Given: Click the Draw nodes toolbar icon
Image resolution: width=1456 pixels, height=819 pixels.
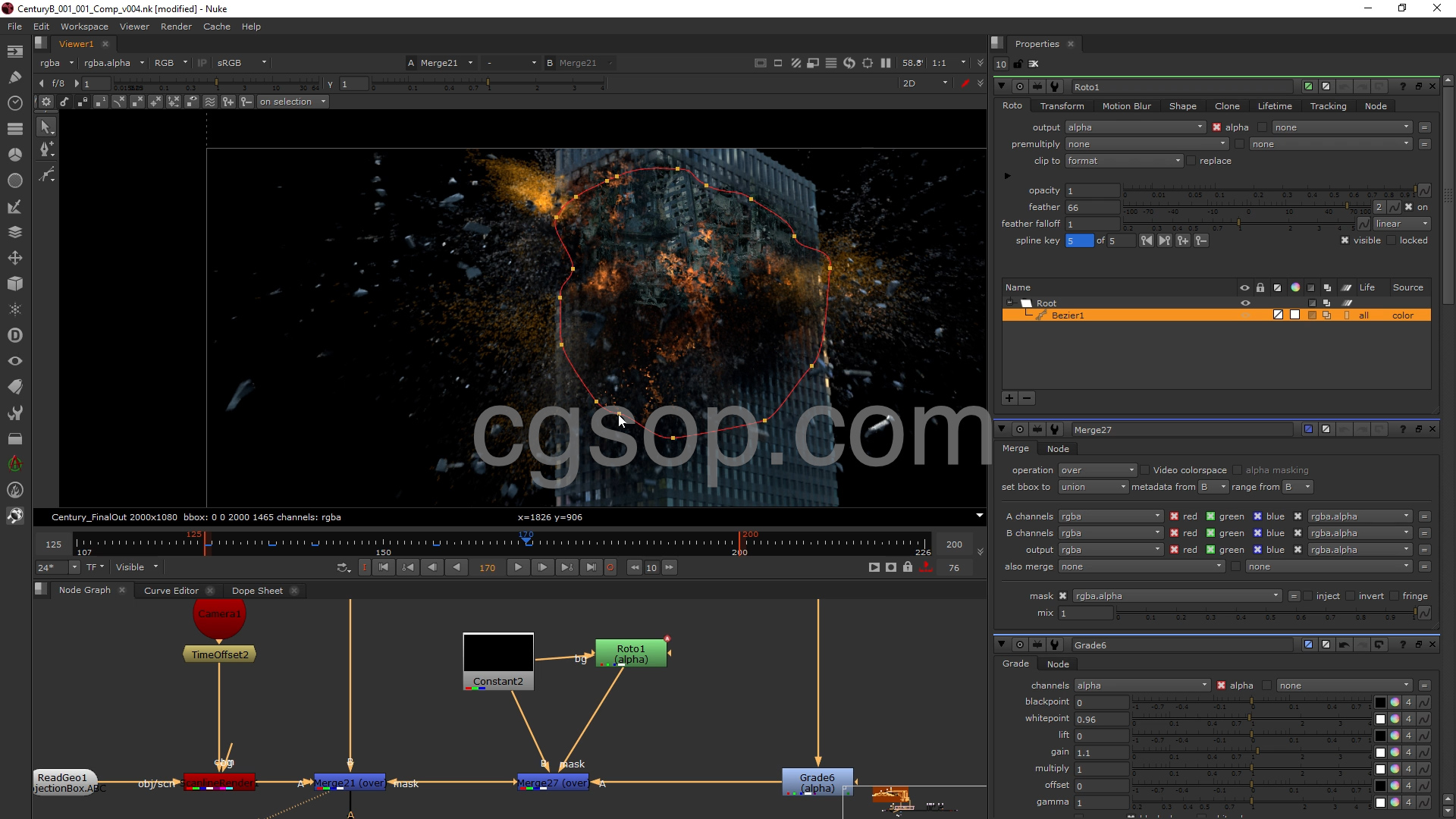Looking at the screenshot, I should pos(14,77).
